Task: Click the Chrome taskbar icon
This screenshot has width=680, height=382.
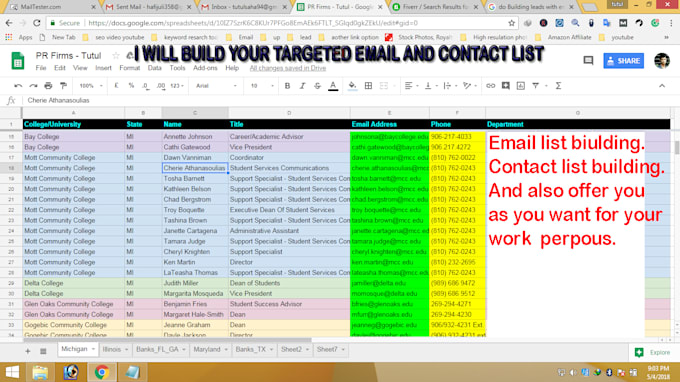Action: pyautogui.click(x=102, y=372)
